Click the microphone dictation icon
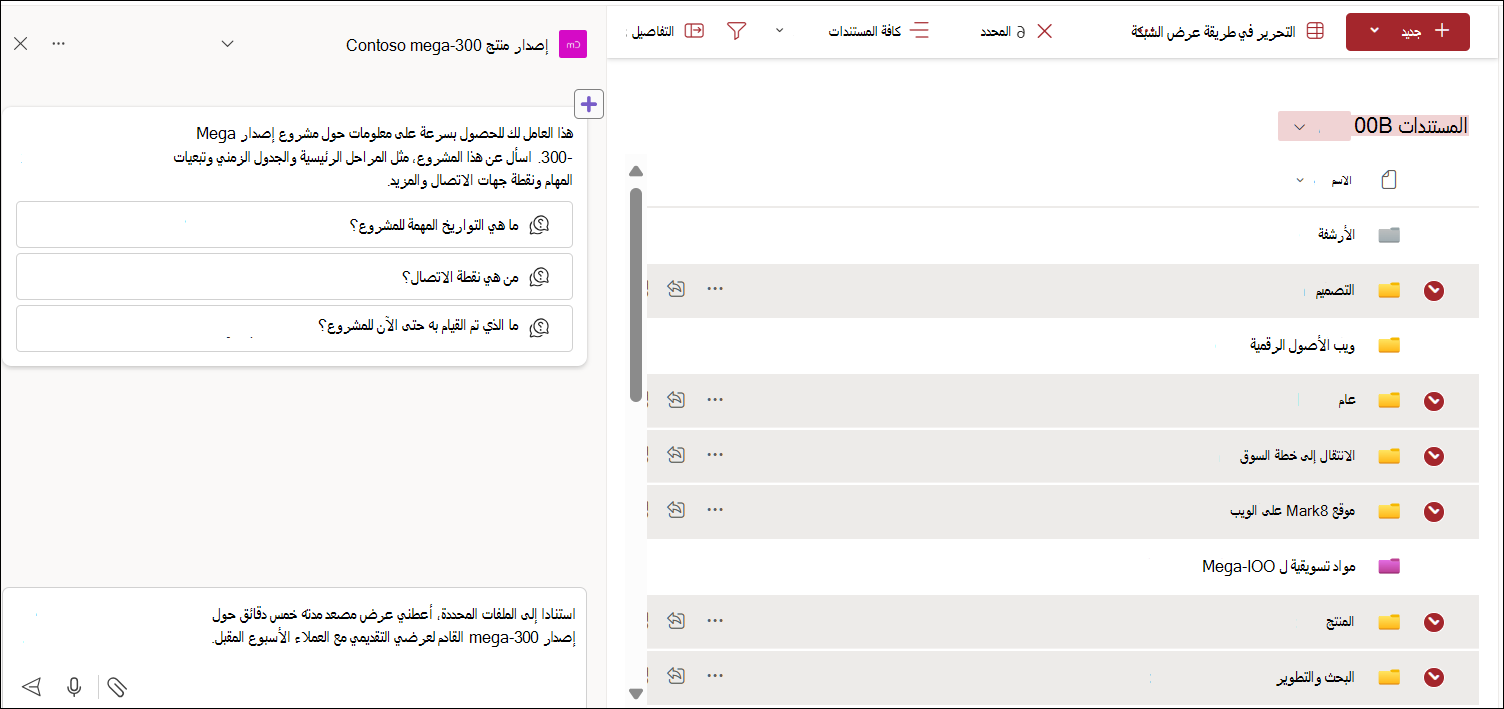Screen dimensions: 1504x709 pos(74,687)
